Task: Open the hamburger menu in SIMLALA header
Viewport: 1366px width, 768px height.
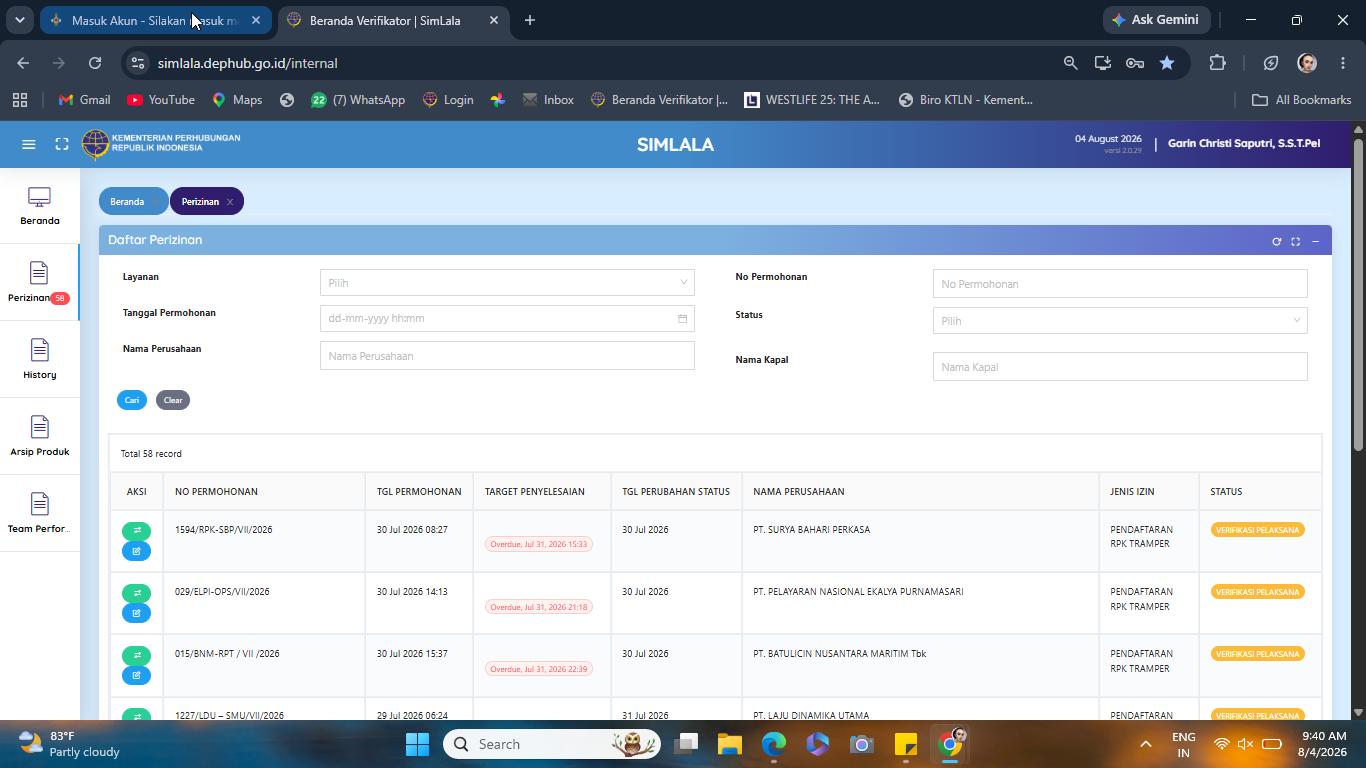Action: click(x=29, y=144)
